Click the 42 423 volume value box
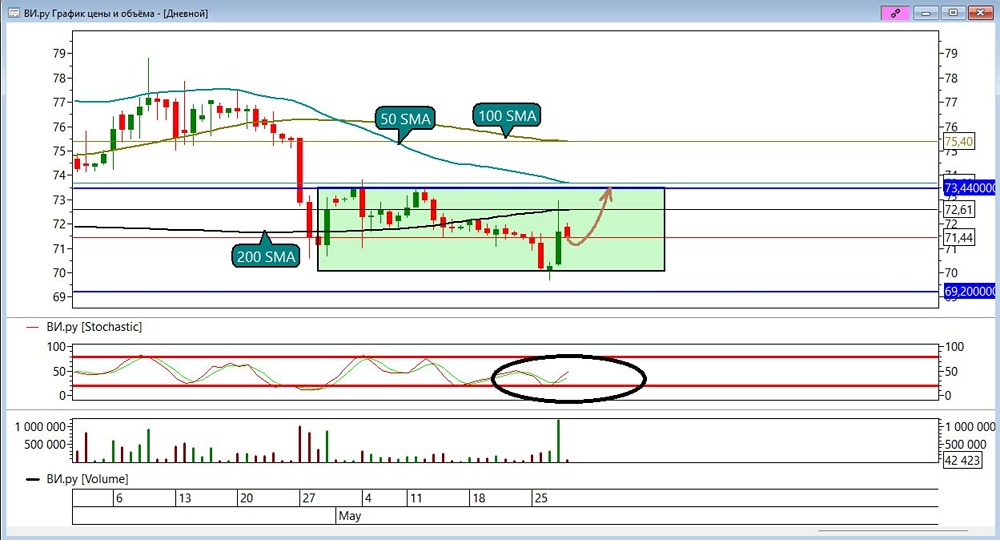Viewport: 1000px width, 540px height. 962,460
